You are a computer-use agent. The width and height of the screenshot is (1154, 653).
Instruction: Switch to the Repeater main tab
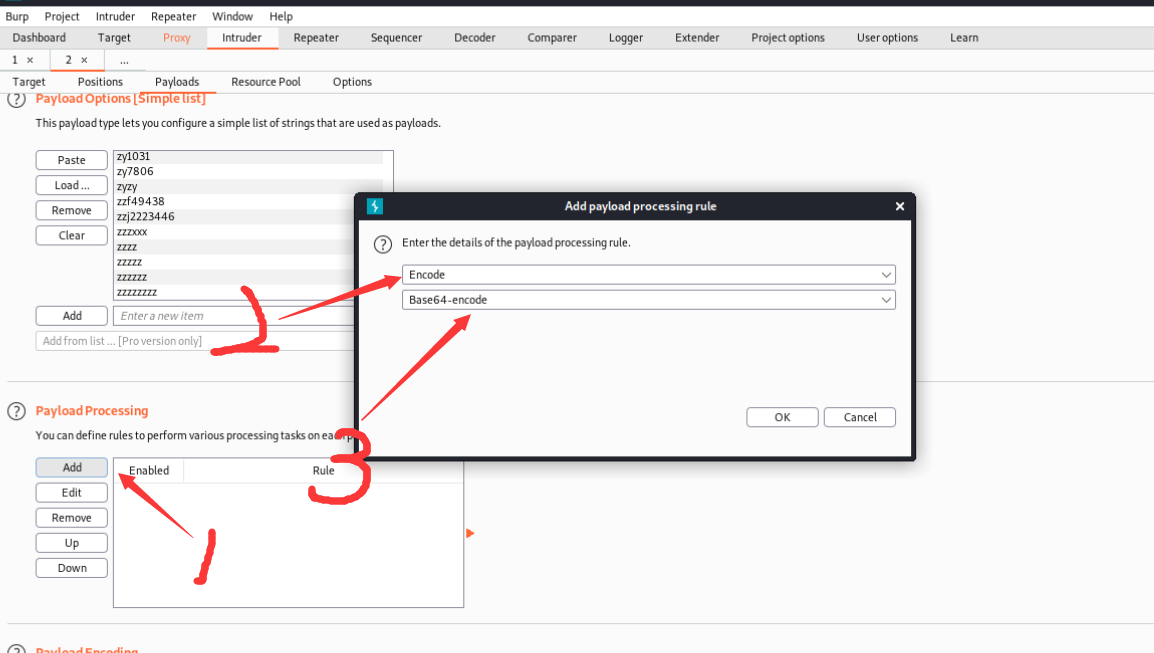pyautogui.click(x=316, y=38)
